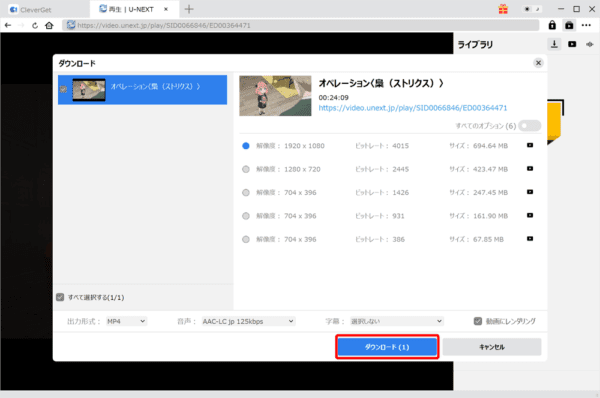Go forward using the browser forward arrow
This screenshot has height=398, width=600.
tap(21, 25)
